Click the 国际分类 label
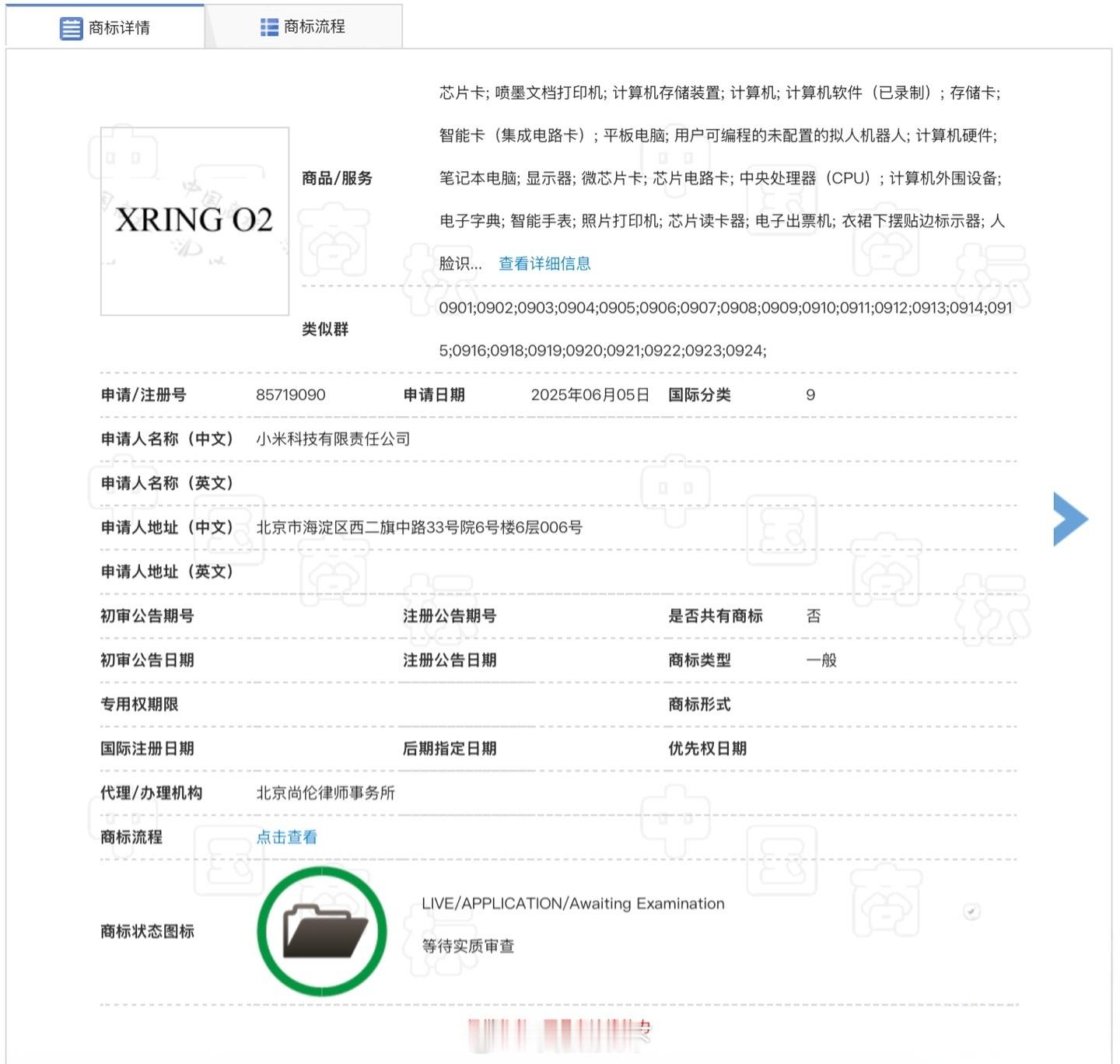Image resolution: width=1120 pixels, height=1064 pixels. point(700,395)
